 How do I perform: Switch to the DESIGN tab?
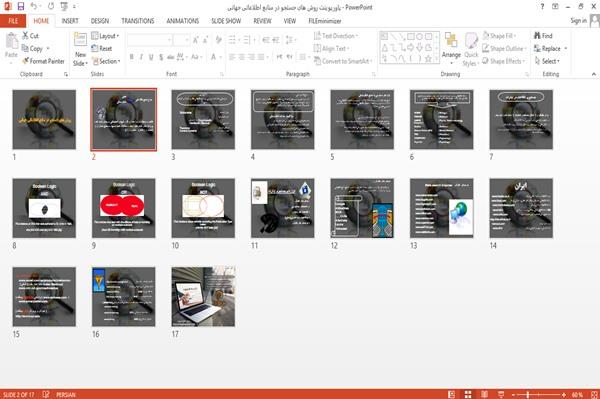[x=100, y=21]
